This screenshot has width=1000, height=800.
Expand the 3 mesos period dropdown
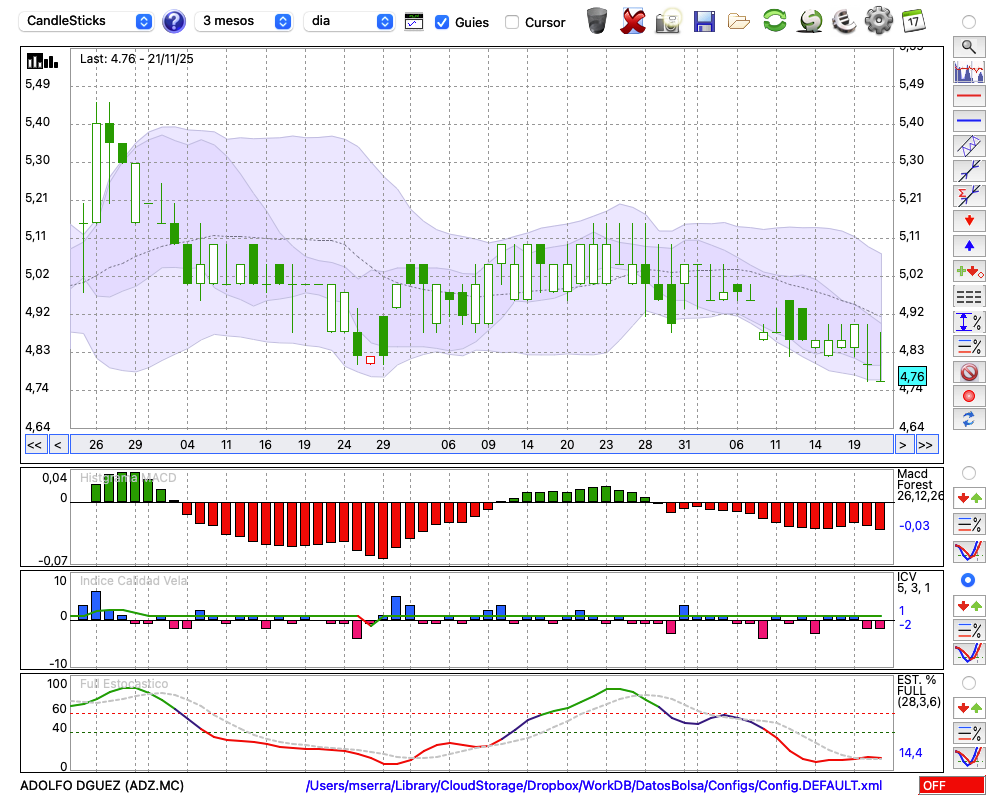pyautogui.click(x=245, y=21)
